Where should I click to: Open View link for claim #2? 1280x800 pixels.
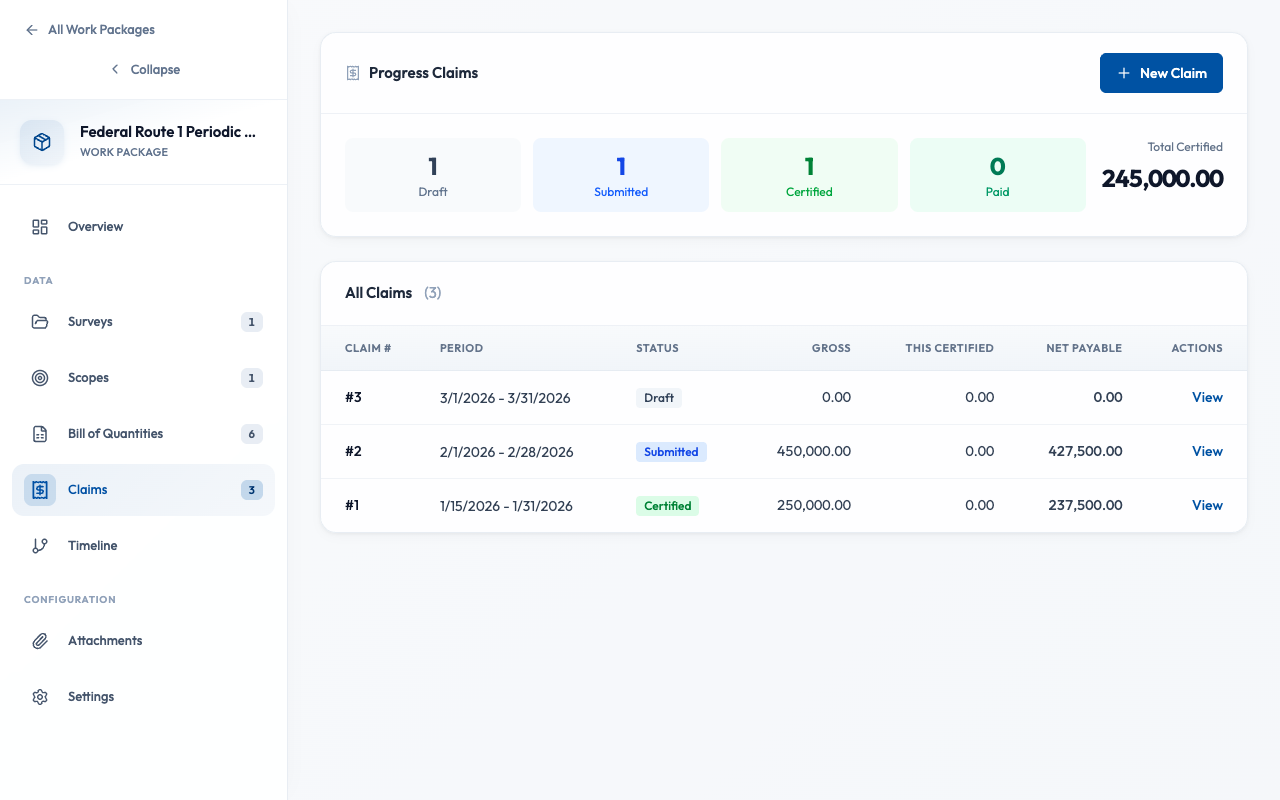click(1207, 452)
